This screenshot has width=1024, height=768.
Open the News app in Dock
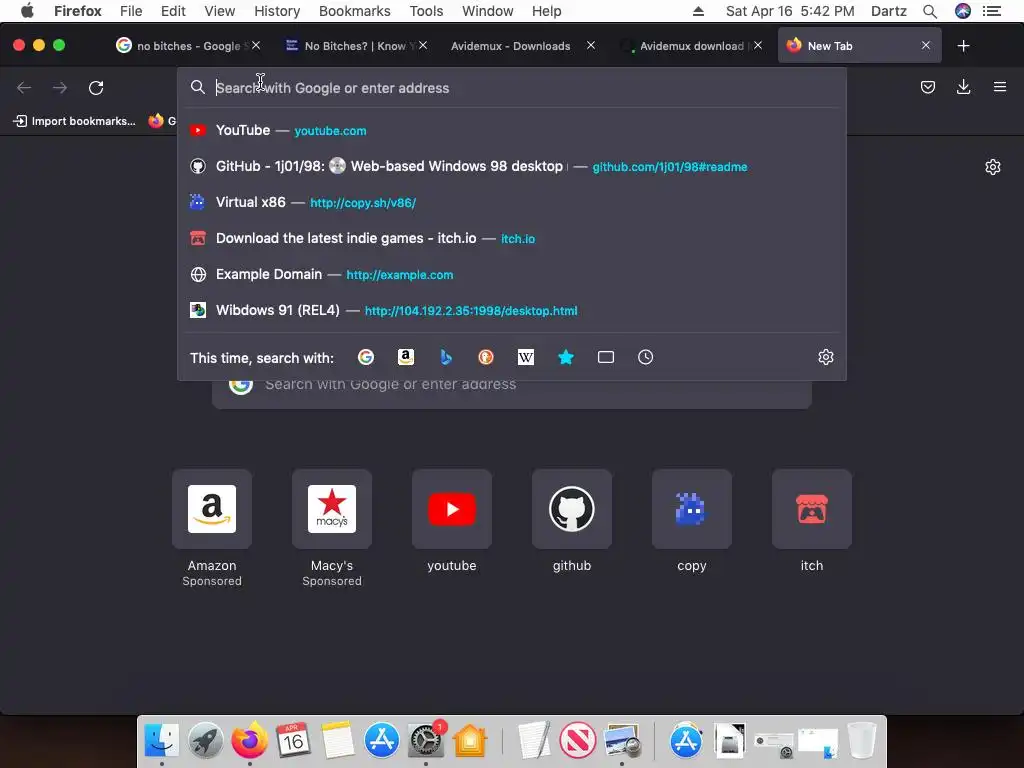tap(578, 741)
